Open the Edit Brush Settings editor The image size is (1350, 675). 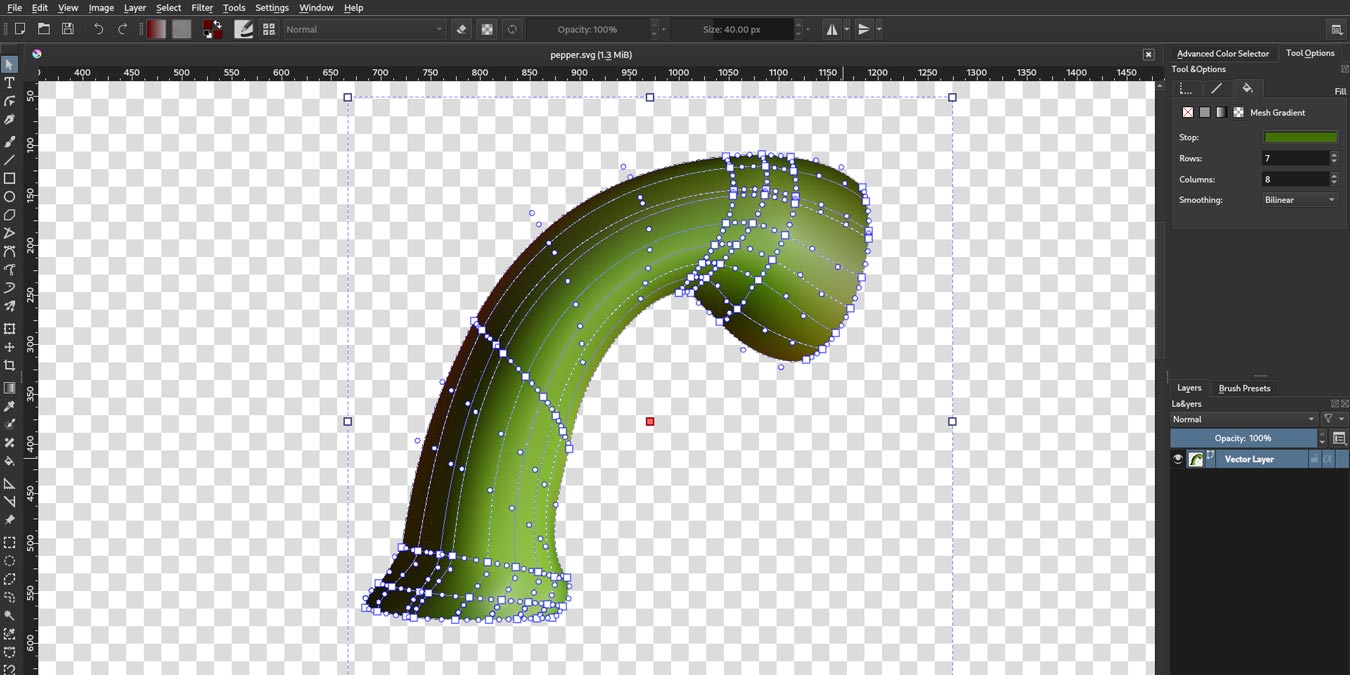(243, 29)
